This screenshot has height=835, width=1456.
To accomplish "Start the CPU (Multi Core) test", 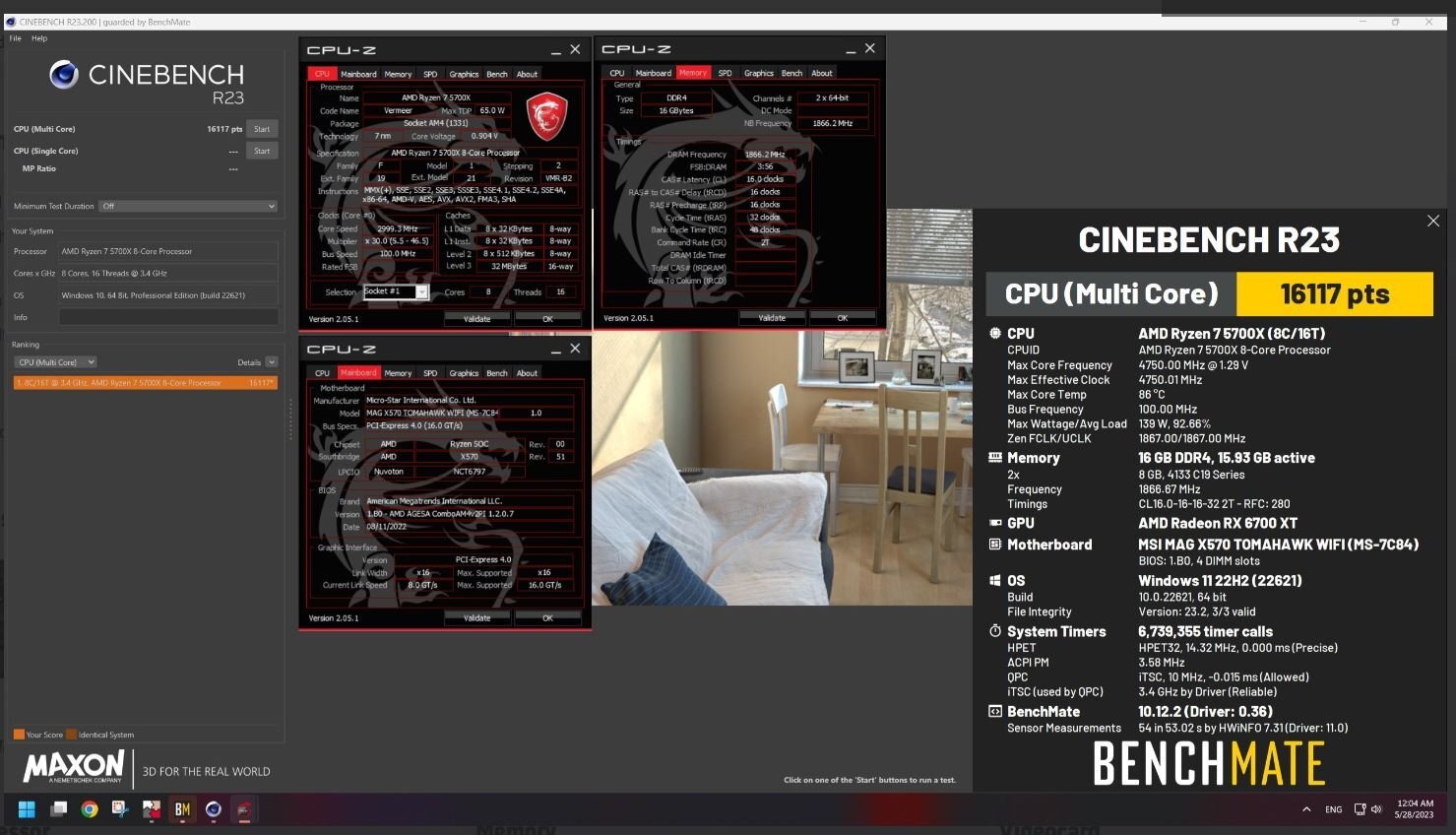I will (262, 129).
